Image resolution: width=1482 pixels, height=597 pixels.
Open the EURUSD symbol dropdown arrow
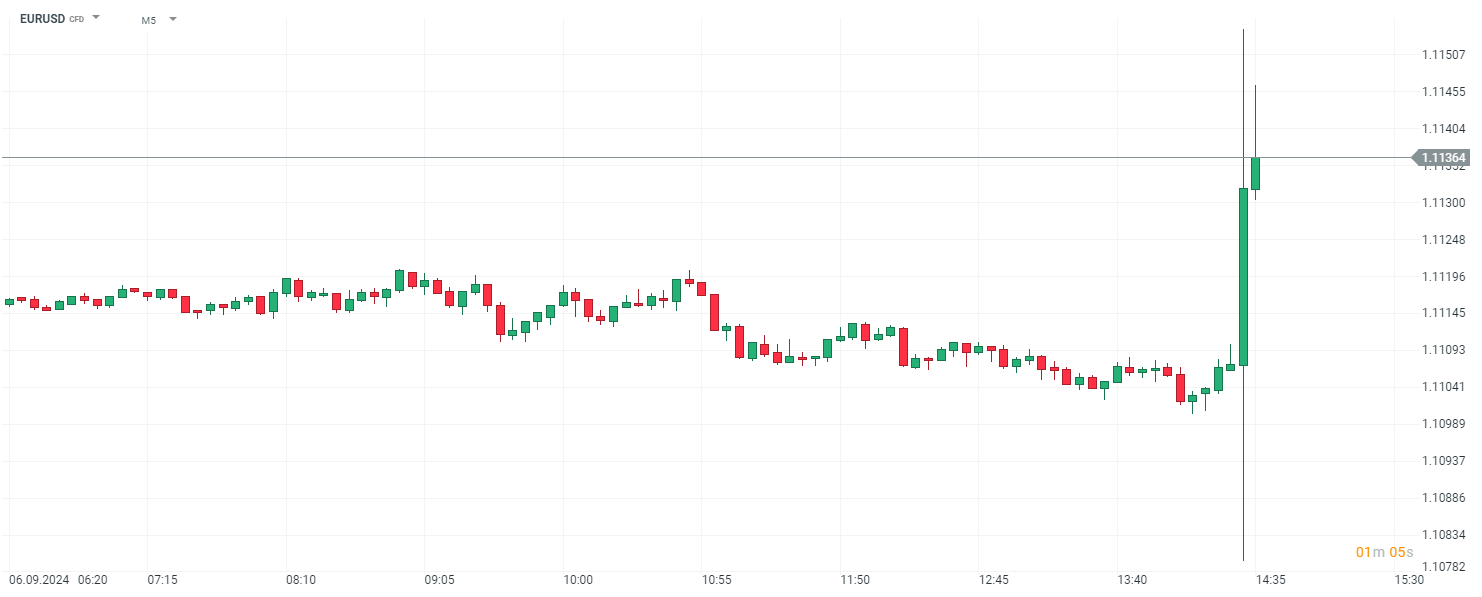96,18
